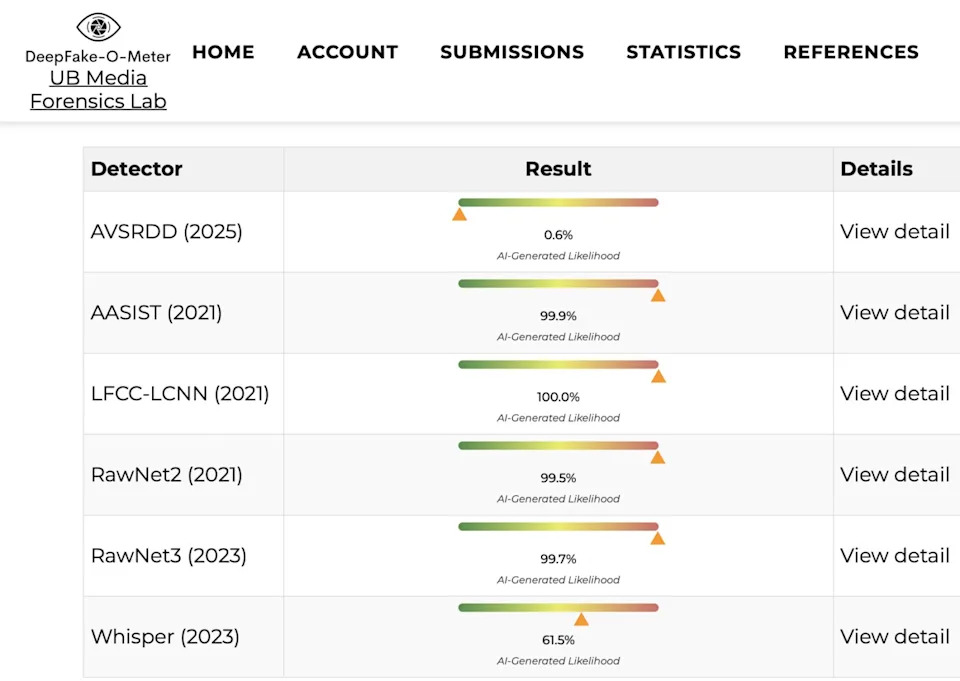Open the ACCOUNT page
Viewport: 960px width, 681px height.
(347, 52)
